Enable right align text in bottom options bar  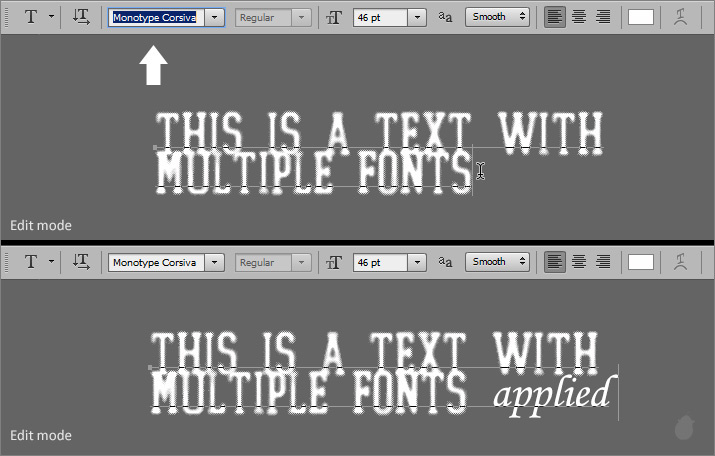pyautogui.click(x=603, y=262)
